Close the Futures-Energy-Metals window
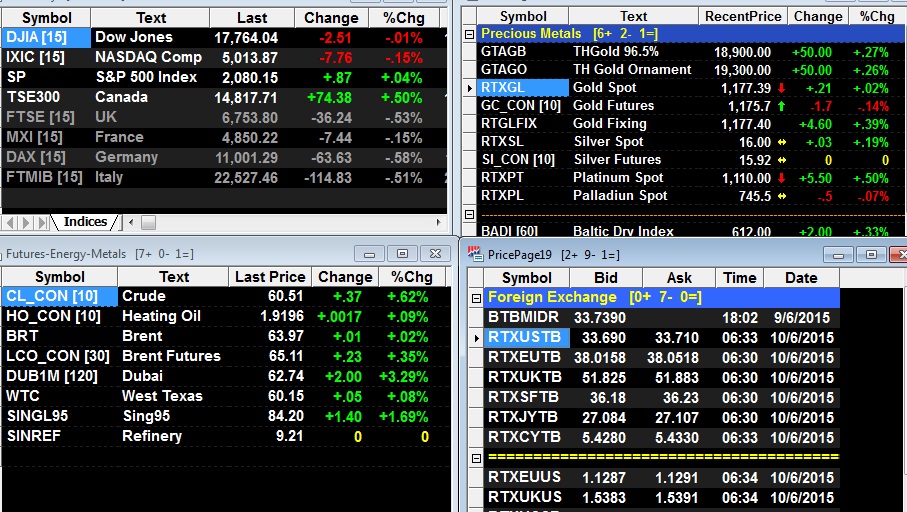Viewport: 907px width, 512px height. (x=435, y=254)
